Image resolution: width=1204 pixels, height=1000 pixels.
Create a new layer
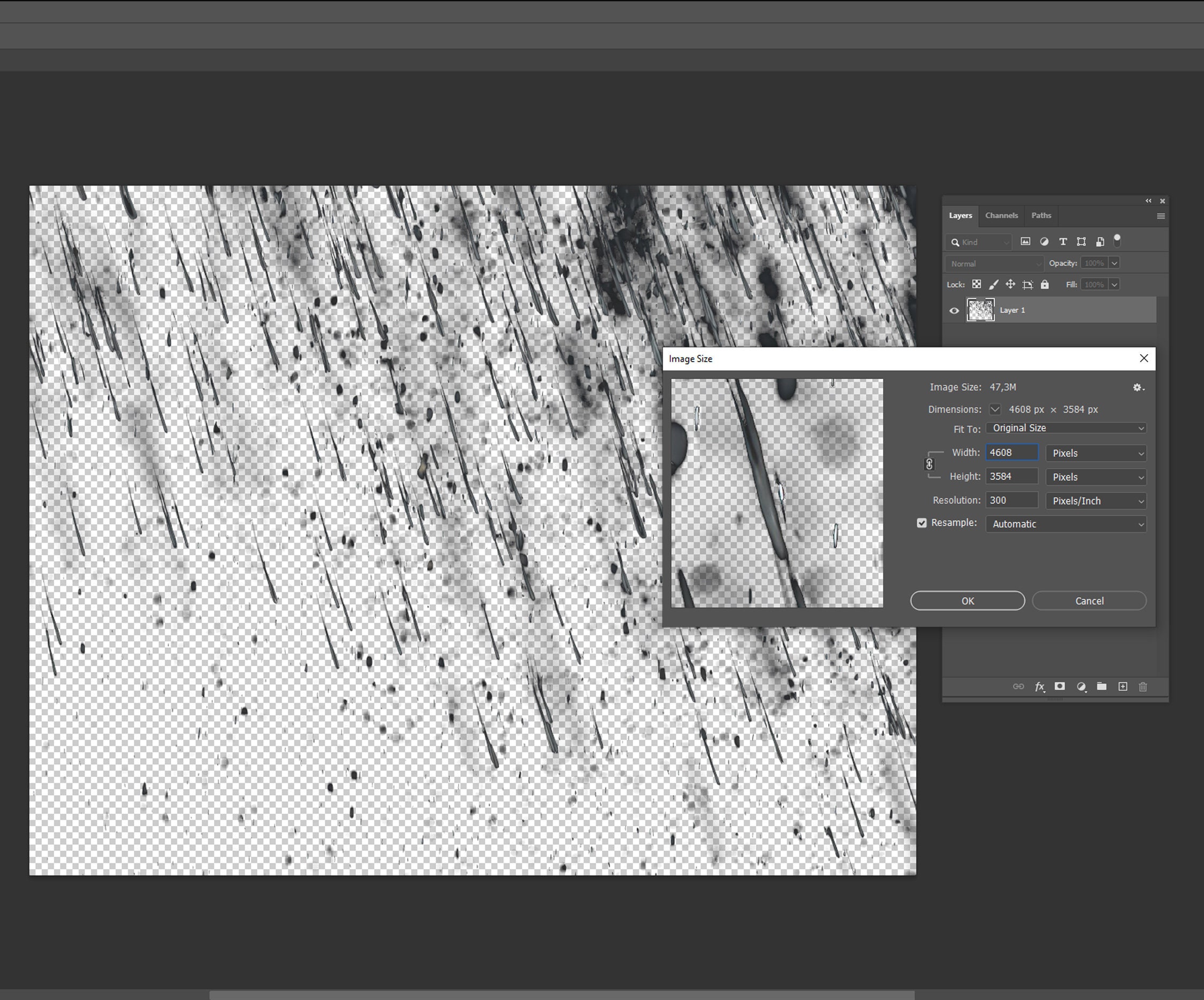click(x=1123, y=686)
